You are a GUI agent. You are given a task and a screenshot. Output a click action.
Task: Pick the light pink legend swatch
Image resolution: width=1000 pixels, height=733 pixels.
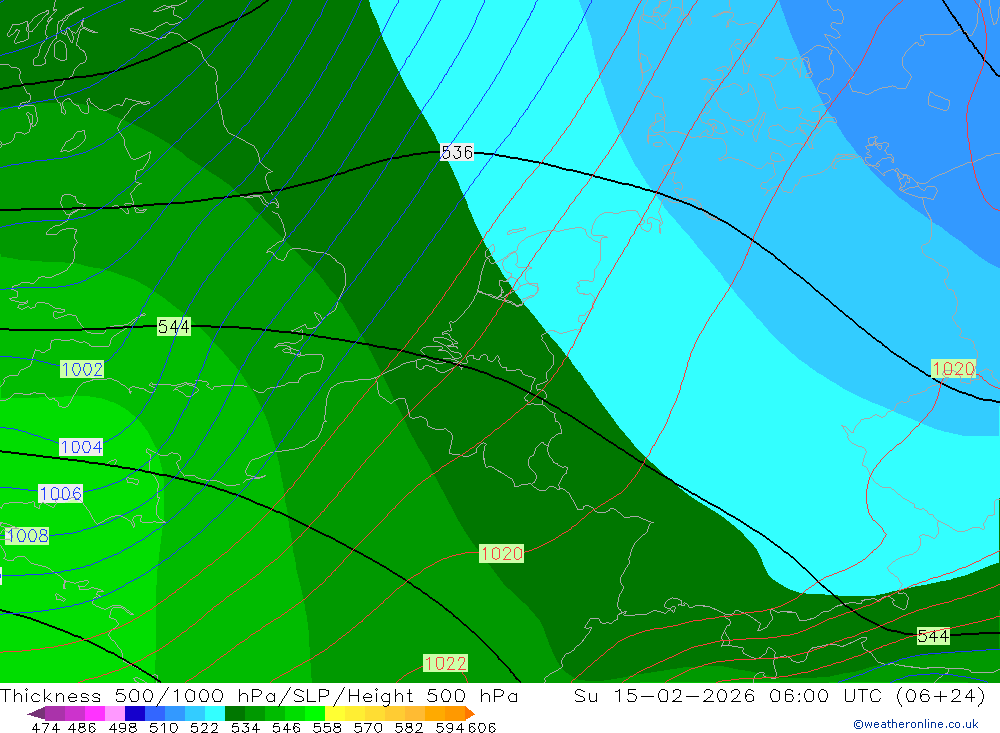coord(113,713)
